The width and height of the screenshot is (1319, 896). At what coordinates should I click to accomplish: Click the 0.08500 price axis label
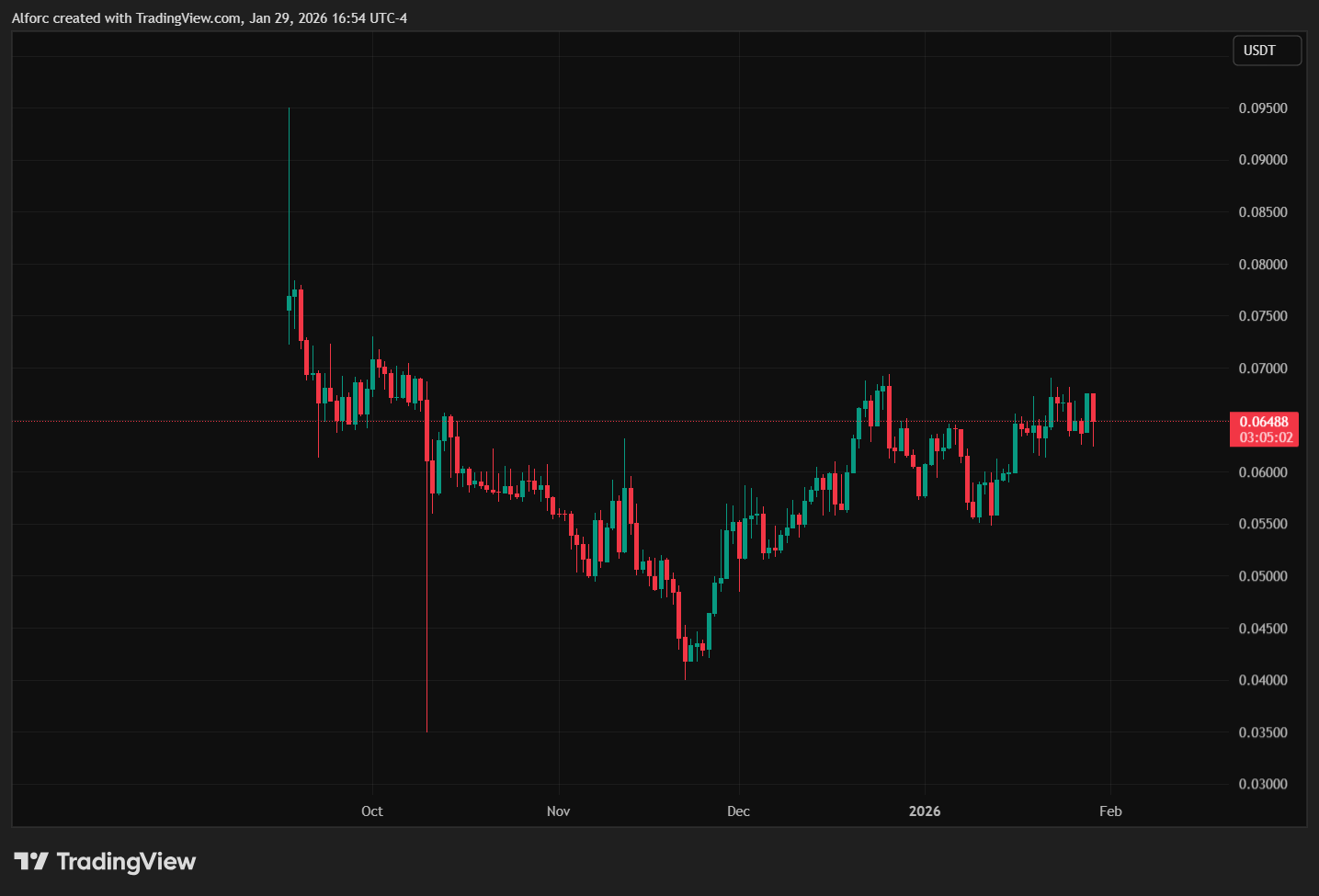[x=1263, y=212]
